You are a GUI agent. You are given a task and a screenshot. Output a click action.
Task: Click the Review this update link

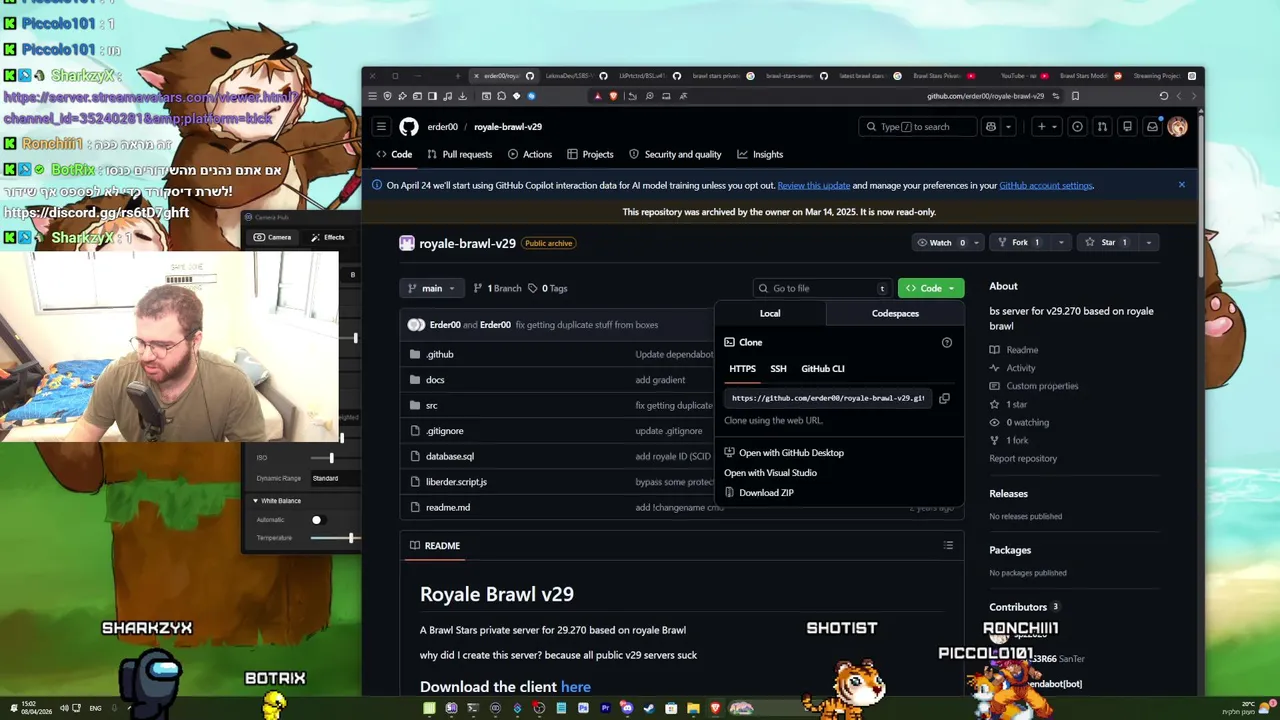pyautogui.click(x=814, y=185)
